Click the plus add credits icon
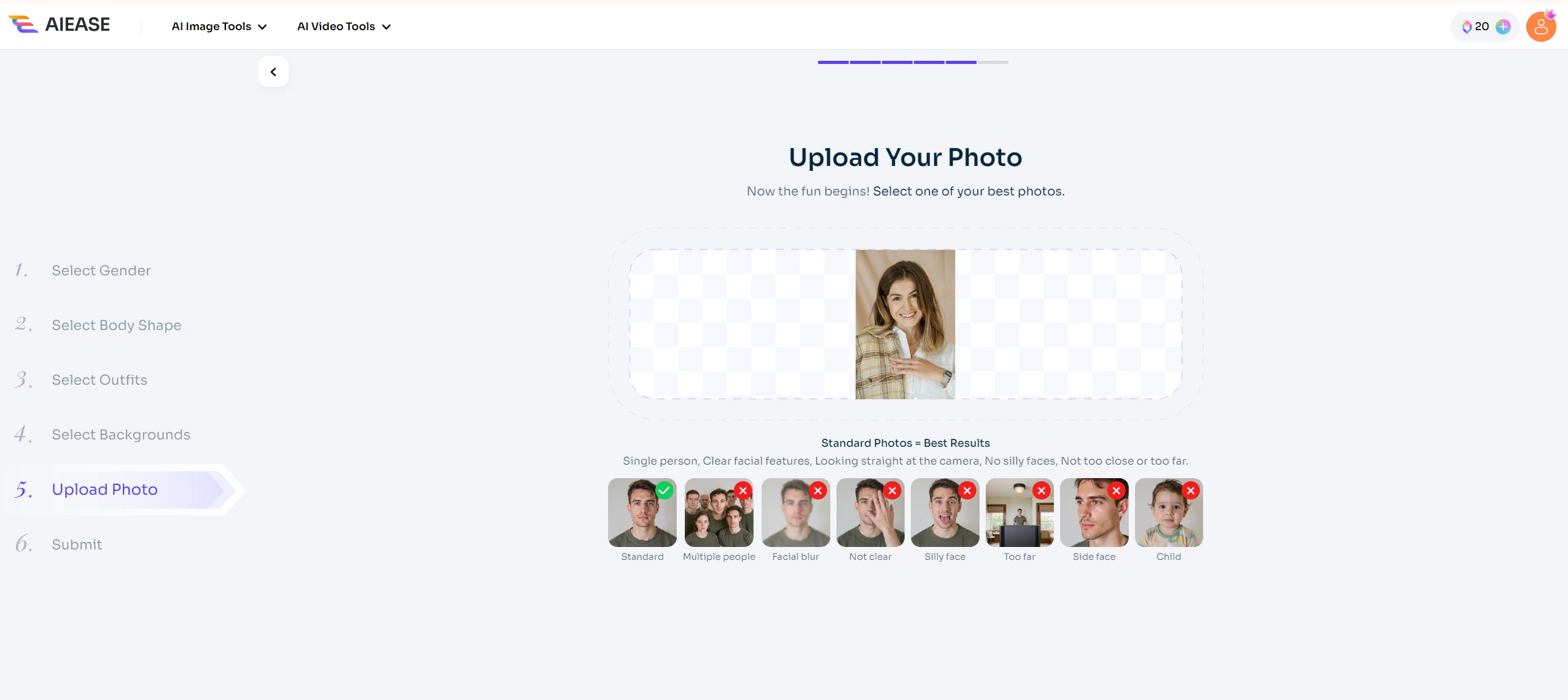Viewport: 1568px width, 700px height. (x=1503, y=26)
